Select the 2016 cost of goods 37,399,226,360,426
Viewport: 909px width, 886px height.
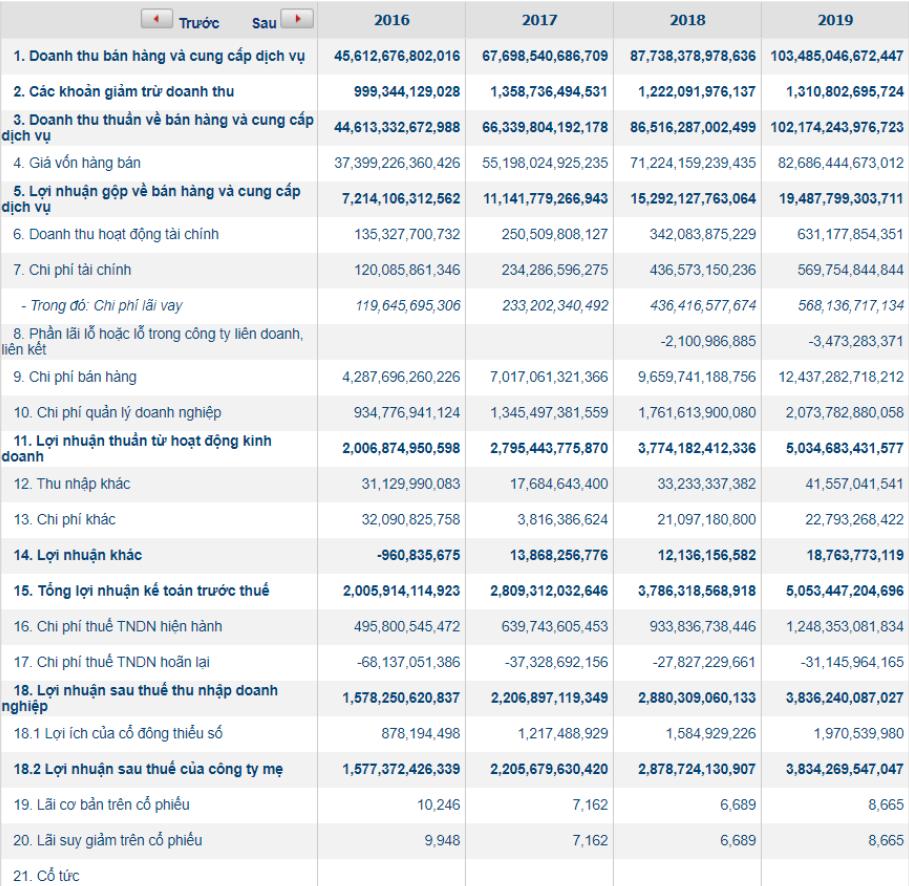[x=397, y=163]
